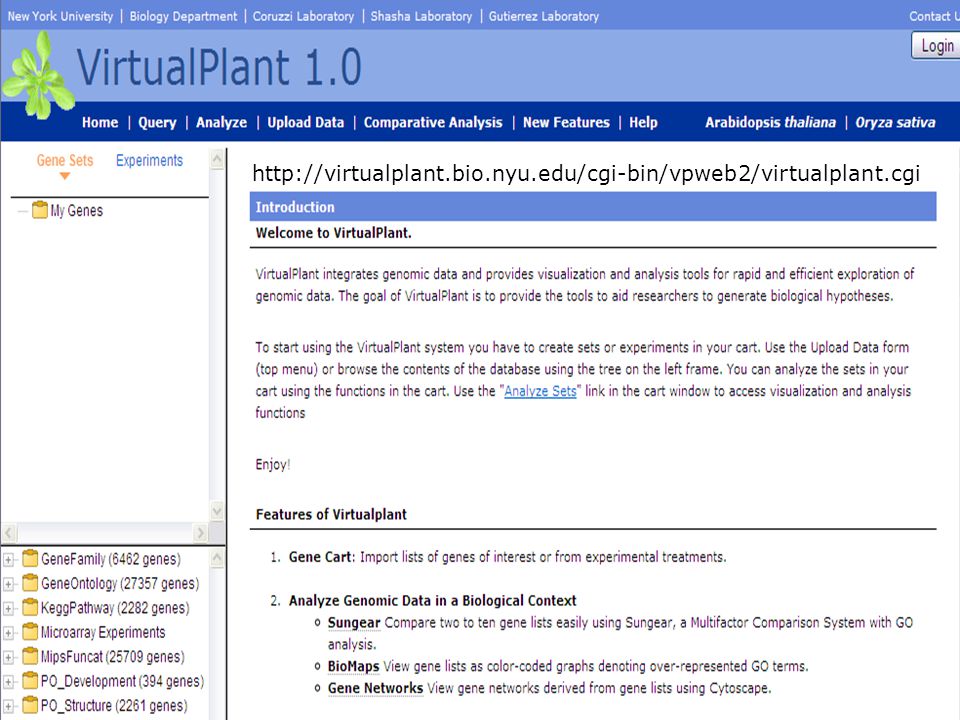This screenshot has height=720, width=960.
Task: Expand the Microarray Experiments tree node
Action: point(9,633)
